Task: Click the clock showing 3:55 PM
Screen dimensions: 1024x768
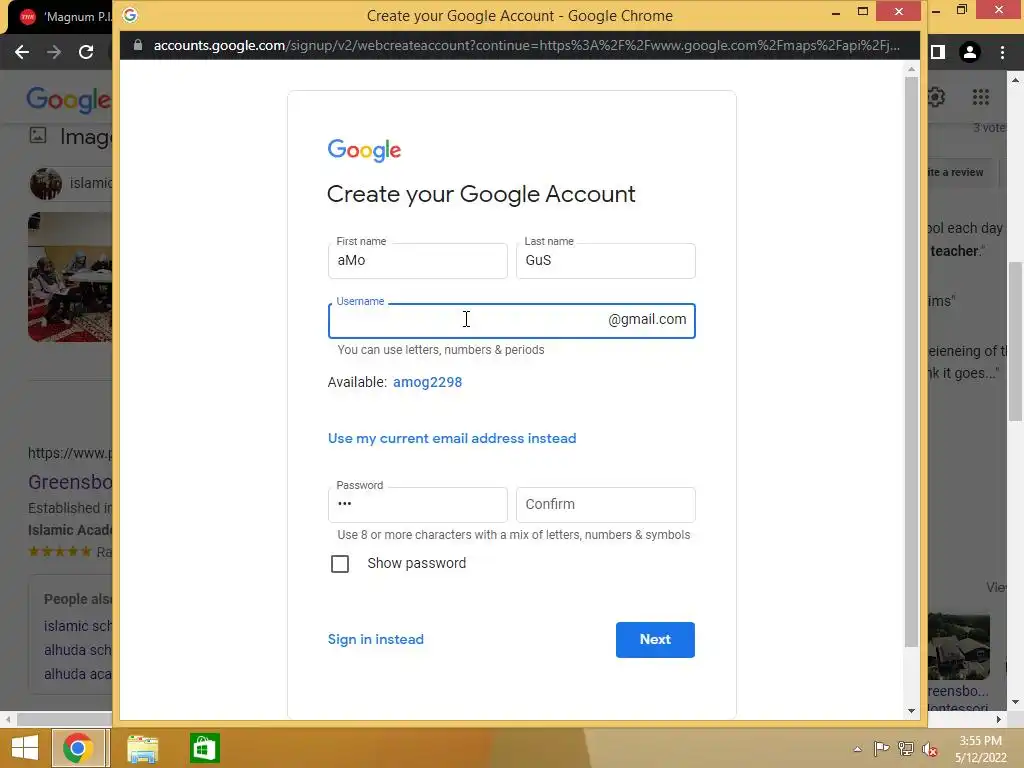Action: 980,741
